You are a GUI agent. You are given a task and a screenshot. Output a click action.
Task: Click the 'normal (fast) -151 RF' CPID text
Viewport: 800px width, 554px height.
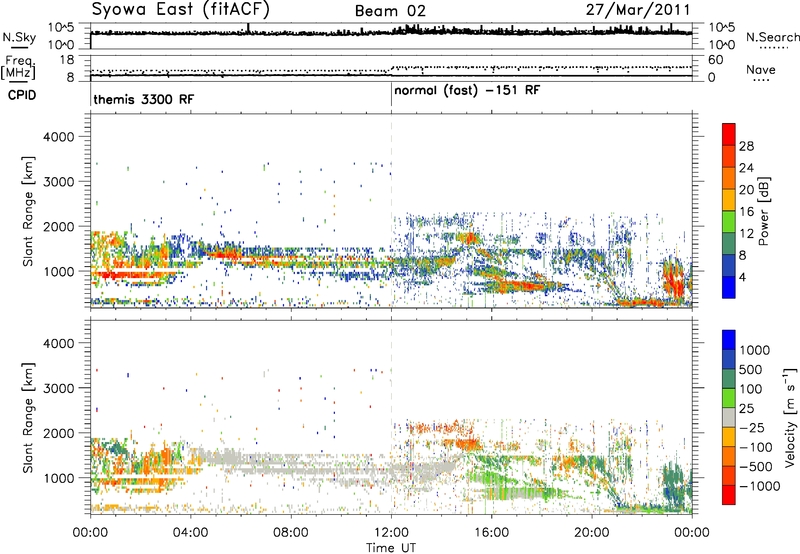click(x=467, y=91)
